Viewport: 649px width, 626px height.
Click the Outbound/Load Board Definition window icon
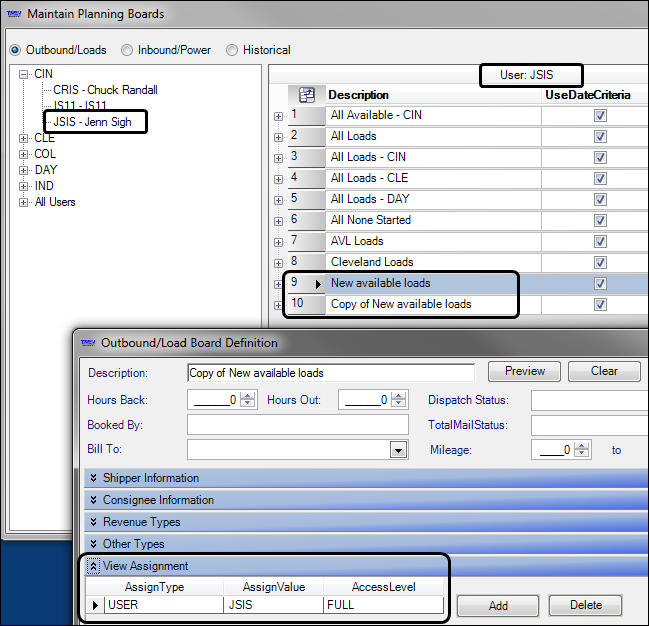[87, 343]
